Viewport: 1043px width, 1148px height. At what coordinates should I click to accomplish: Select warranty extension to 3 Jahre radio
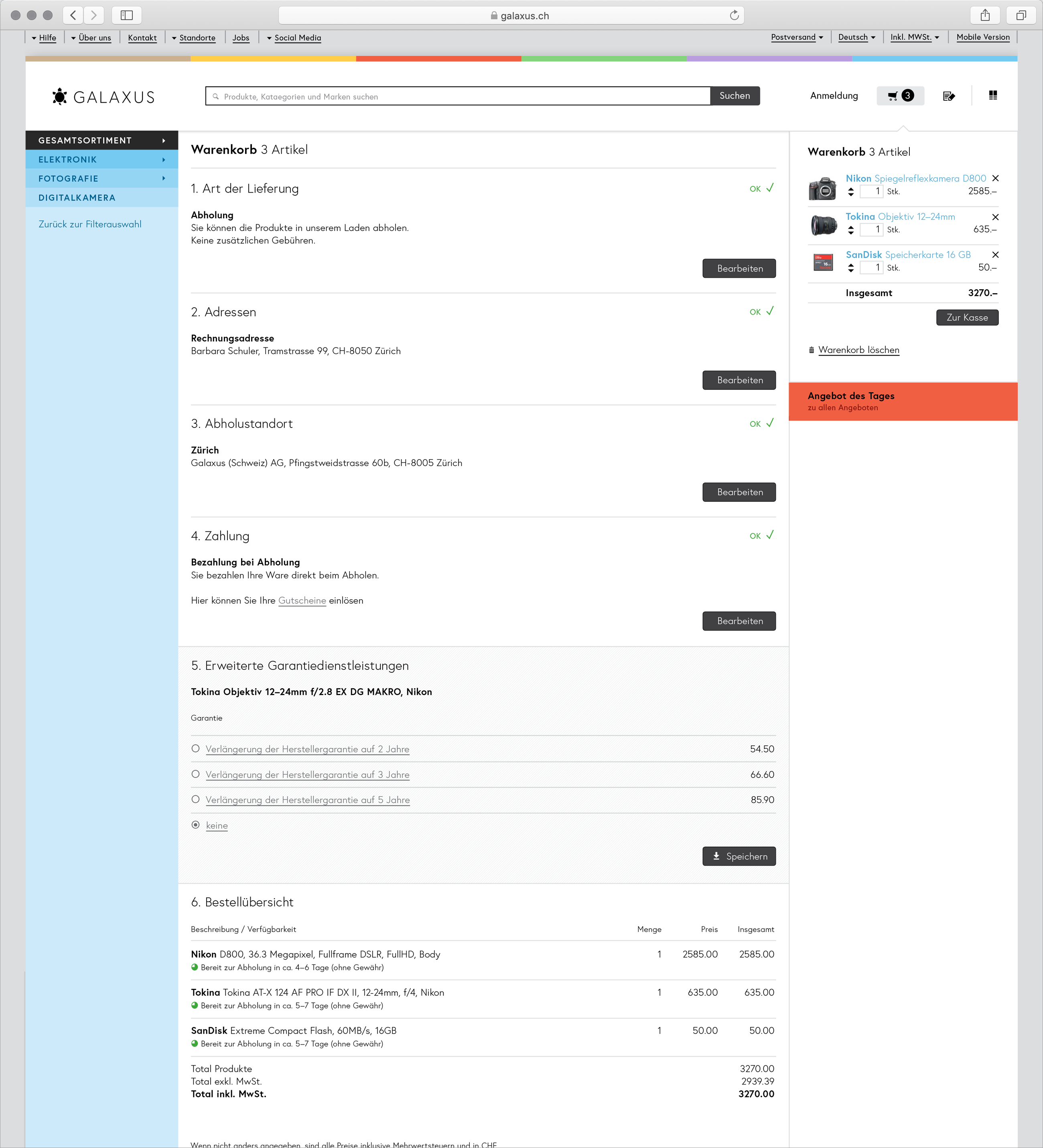click(195, 774)
